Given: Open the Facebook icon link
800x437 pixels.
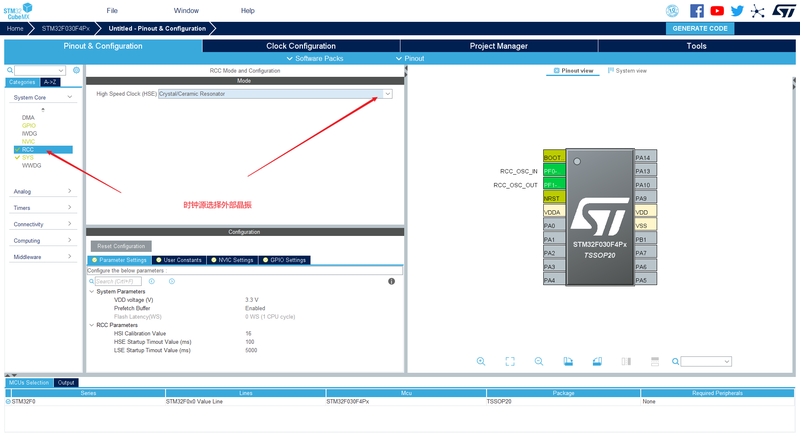Looking at the screenshot, I should [696, 11].
